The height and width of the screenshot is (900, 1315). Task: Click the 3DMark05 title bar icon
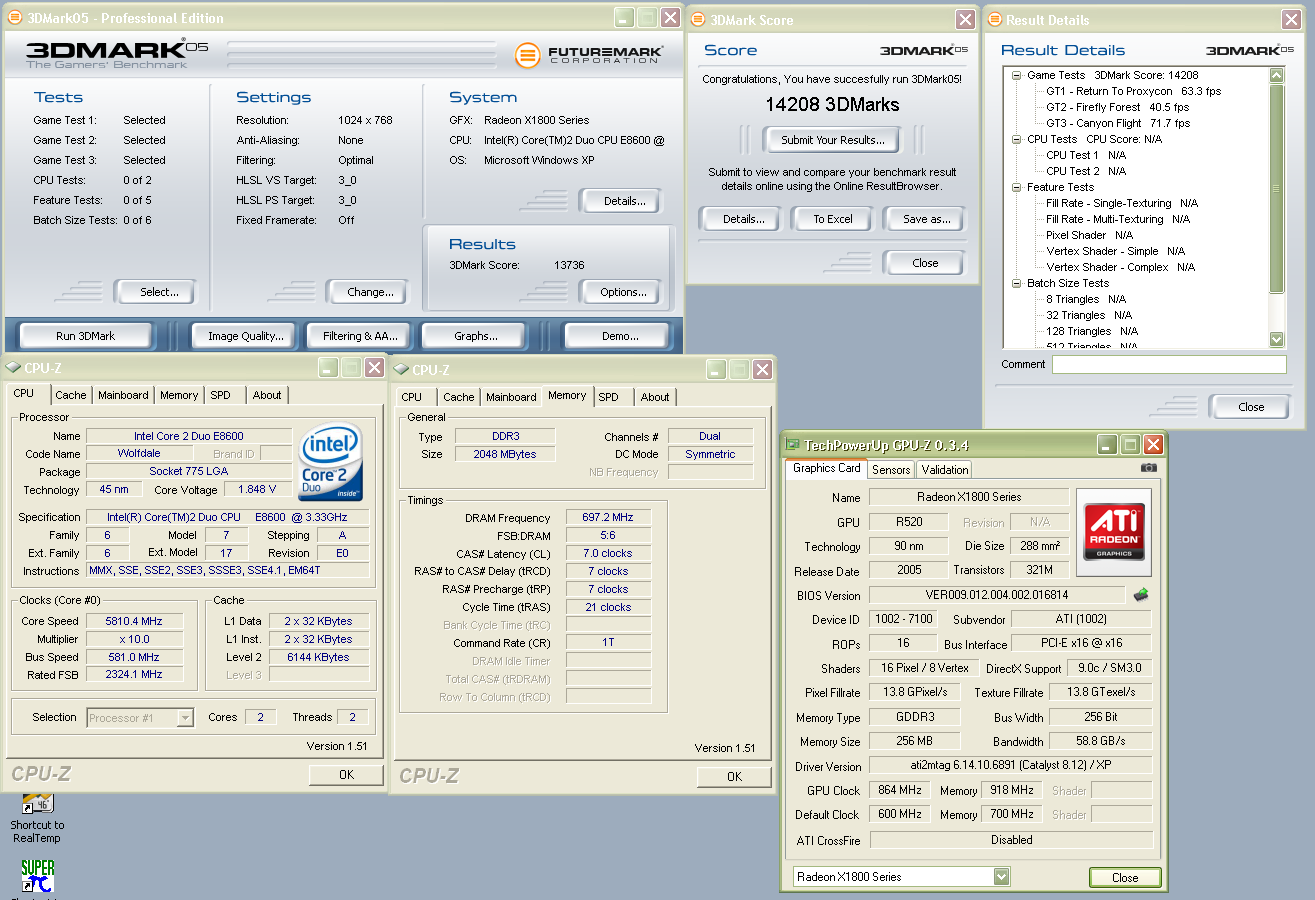[x=15, y=18]
